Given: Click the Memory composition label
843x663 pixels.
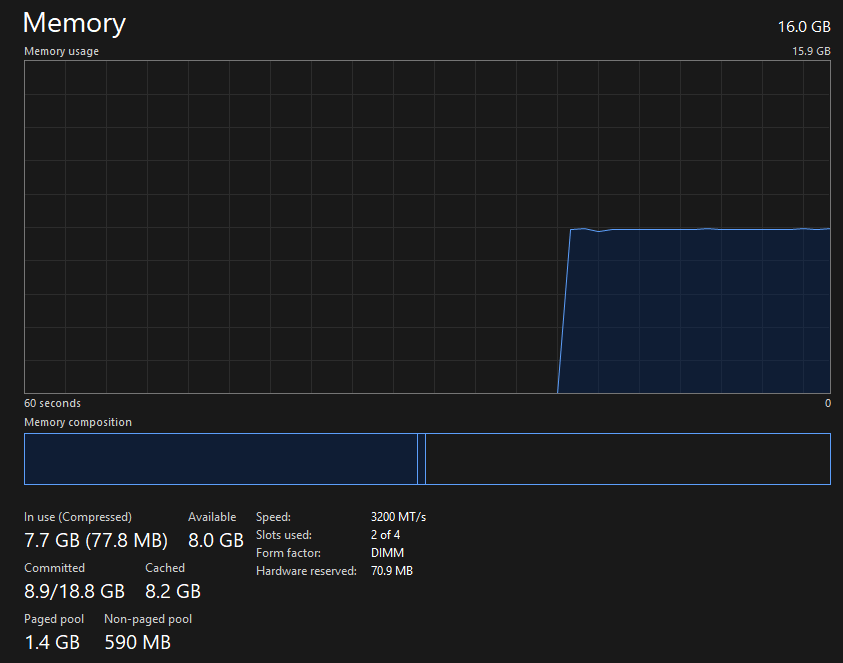Looking at the screenshot, I should 78,422.
